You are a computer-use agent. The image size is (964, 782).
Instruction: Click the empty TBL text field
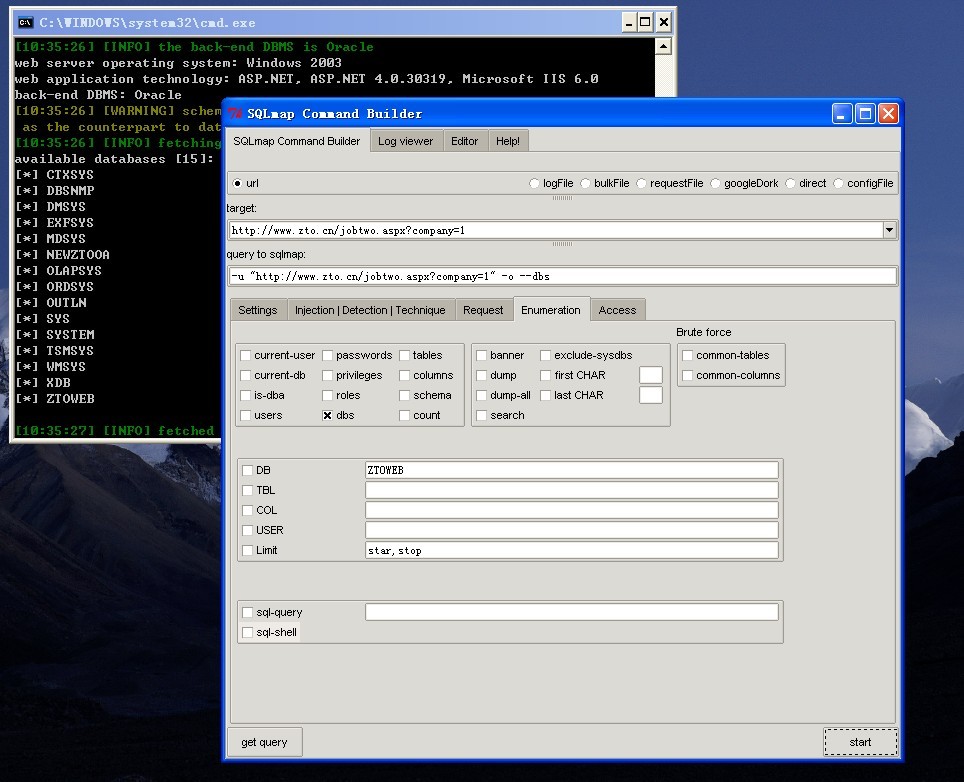click(572, 490)
